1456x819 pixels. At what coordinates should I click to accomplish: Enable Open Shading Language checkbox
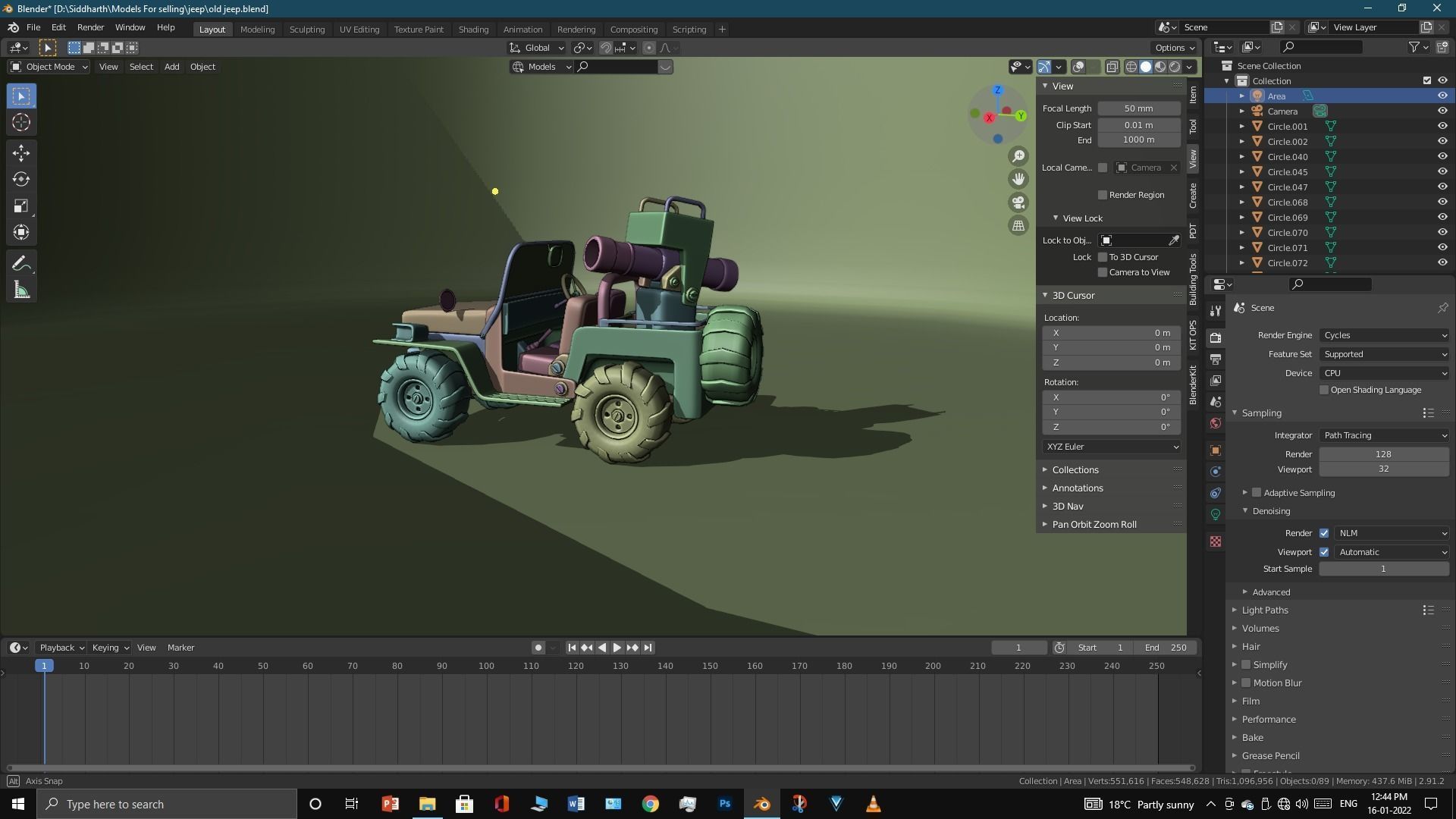tap(1324, 390)
